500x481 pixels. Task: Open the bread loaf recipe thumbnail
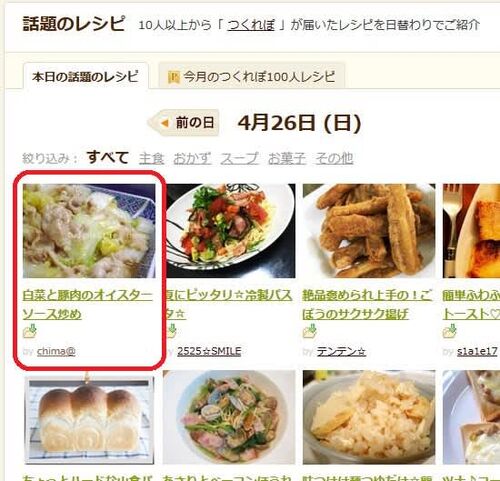pyautogui.click(x=89, y=419)
